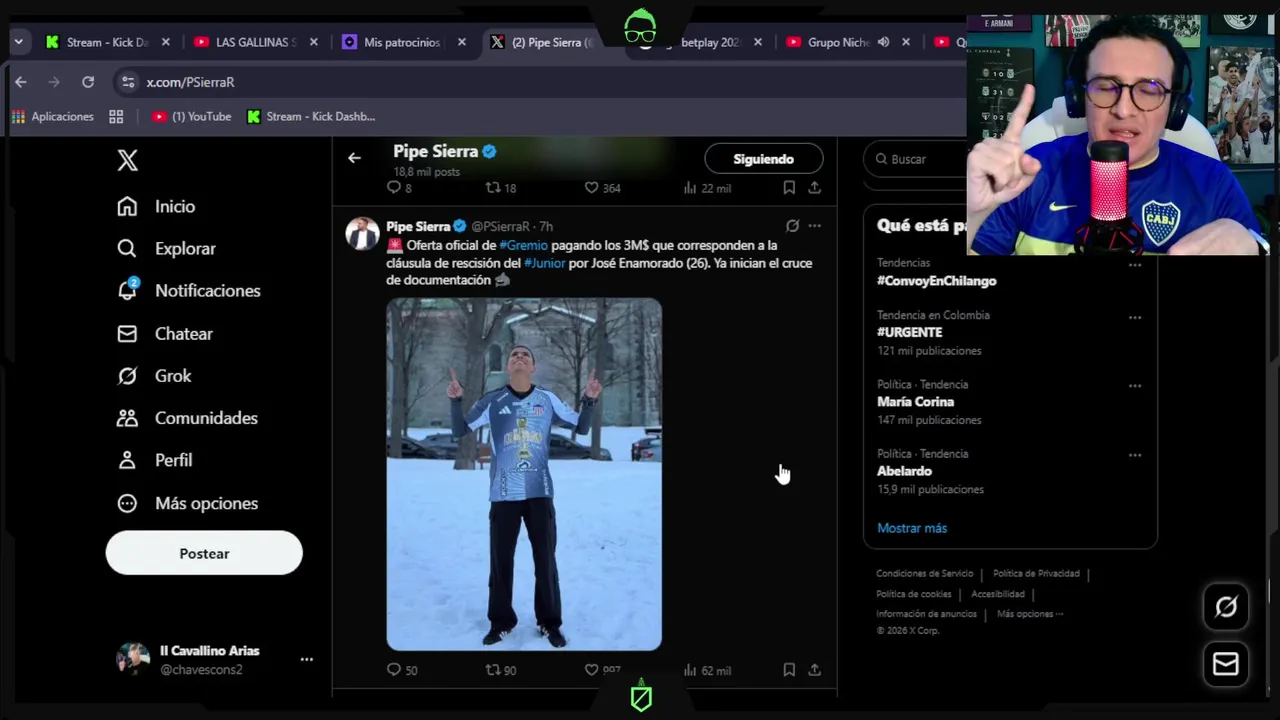Open account menu for Il Cavallino Arias
Screen dimensions: 1280x720
(x=215, y=659)
